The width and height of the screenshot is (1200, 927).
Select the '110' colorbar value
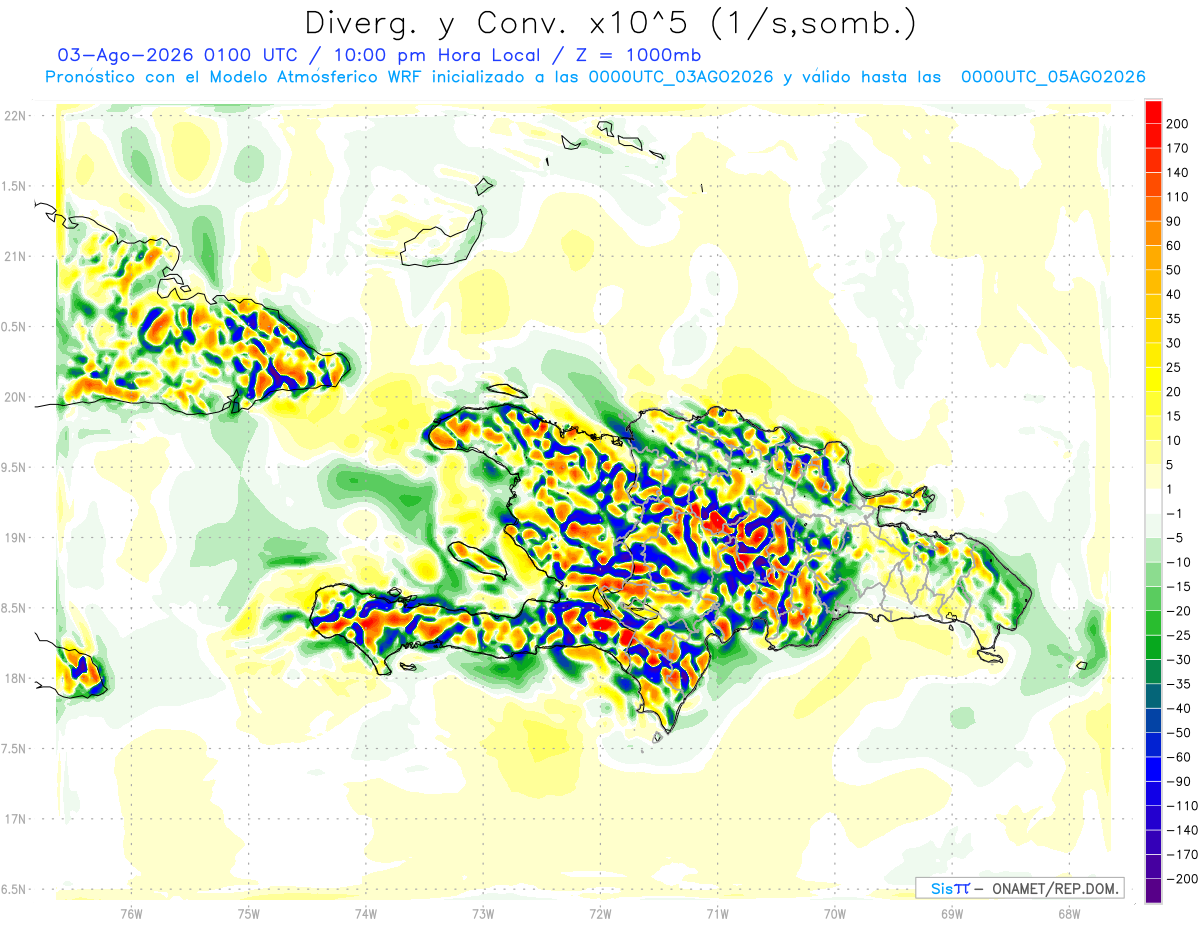click(1177, 197)
